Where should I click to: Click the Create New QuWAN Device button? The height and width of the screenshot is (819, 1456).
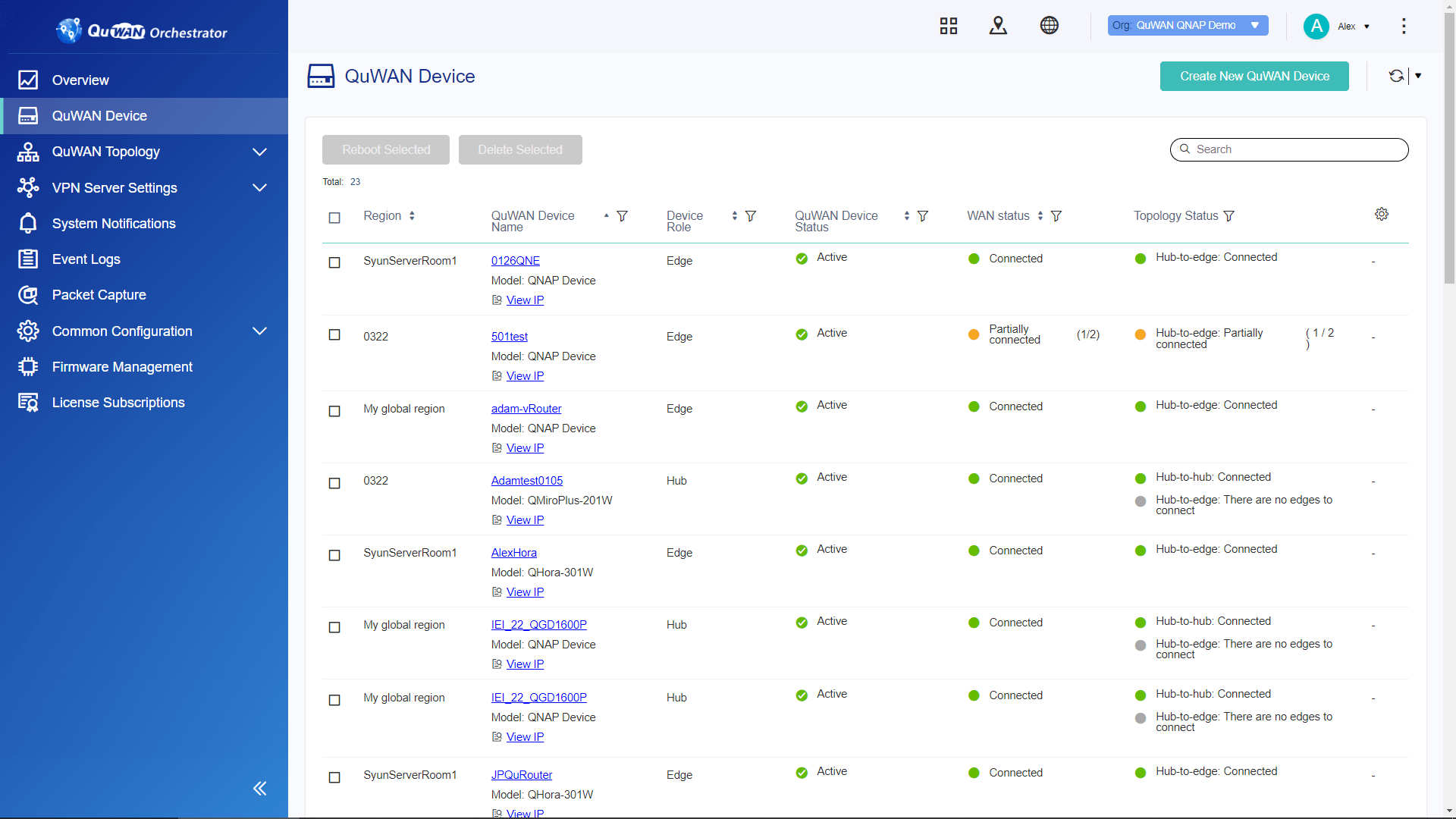1254,76
